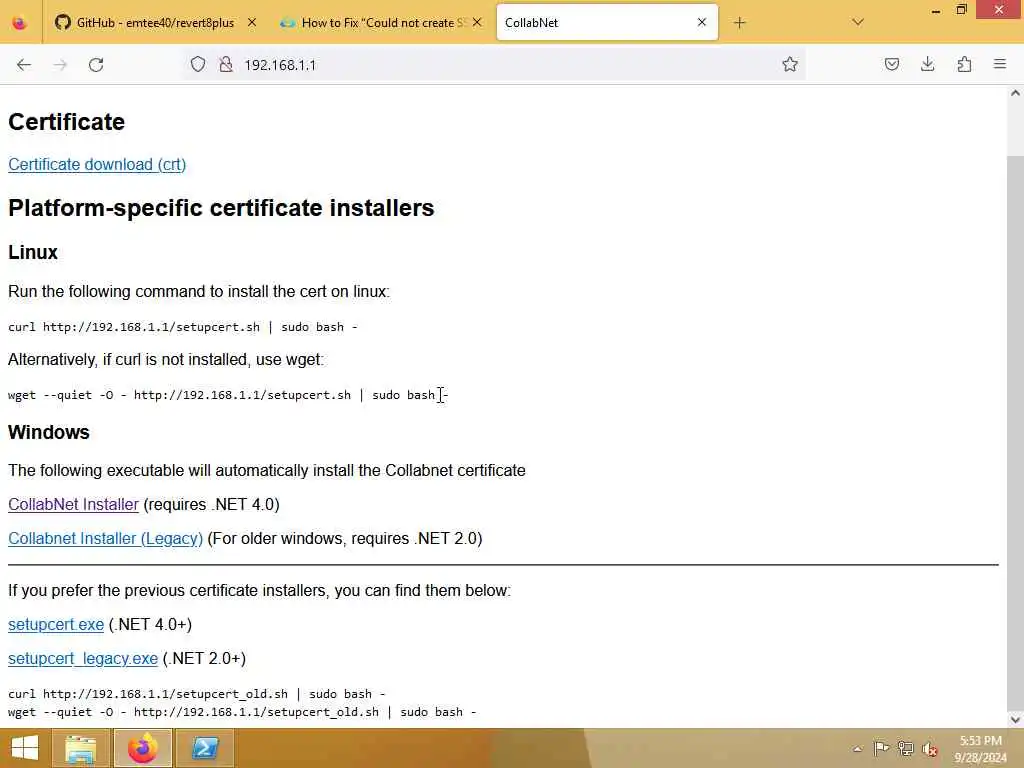Open File Explorer from the taskbar
Viewport: 1024px width, 768px height.
pyautogui.click(x=80, y=748)
